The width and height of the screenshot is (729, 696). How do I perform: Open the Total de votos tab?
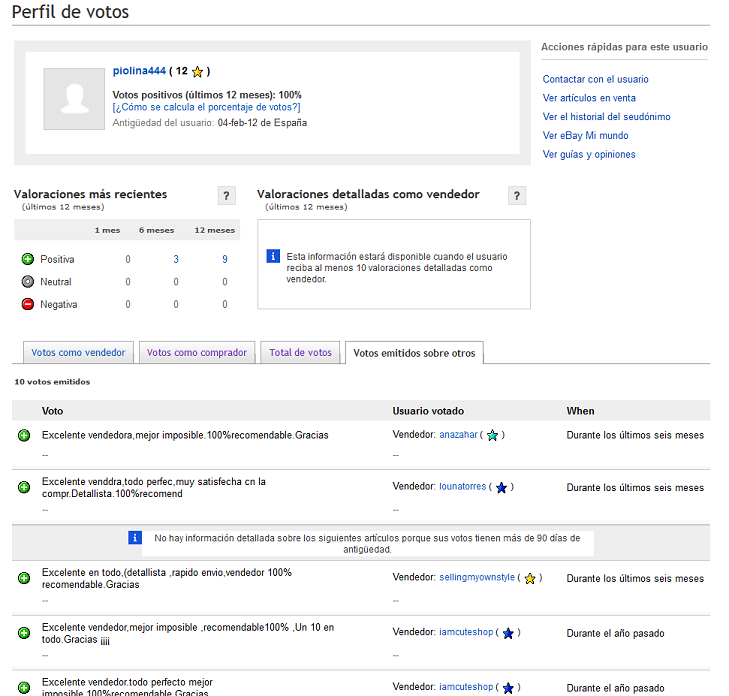click(300, 353)
